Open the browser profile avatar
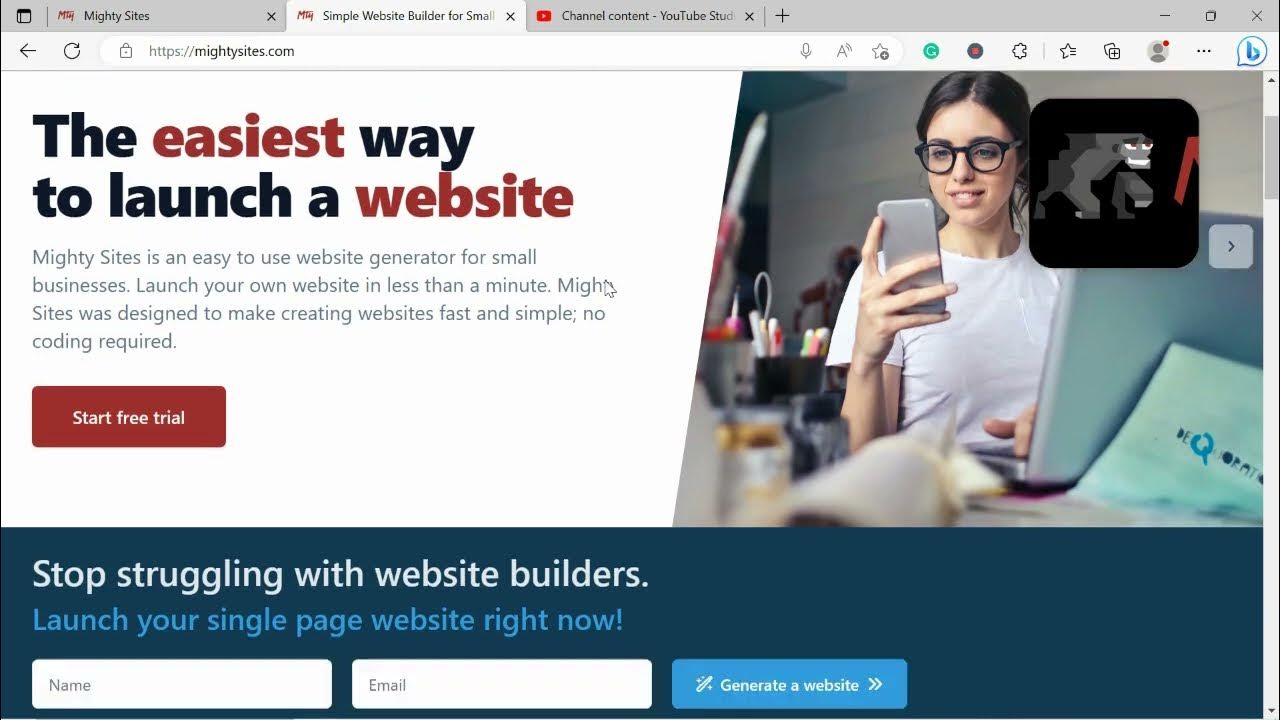This screenshot has height=720, width=1280. 1158,51
